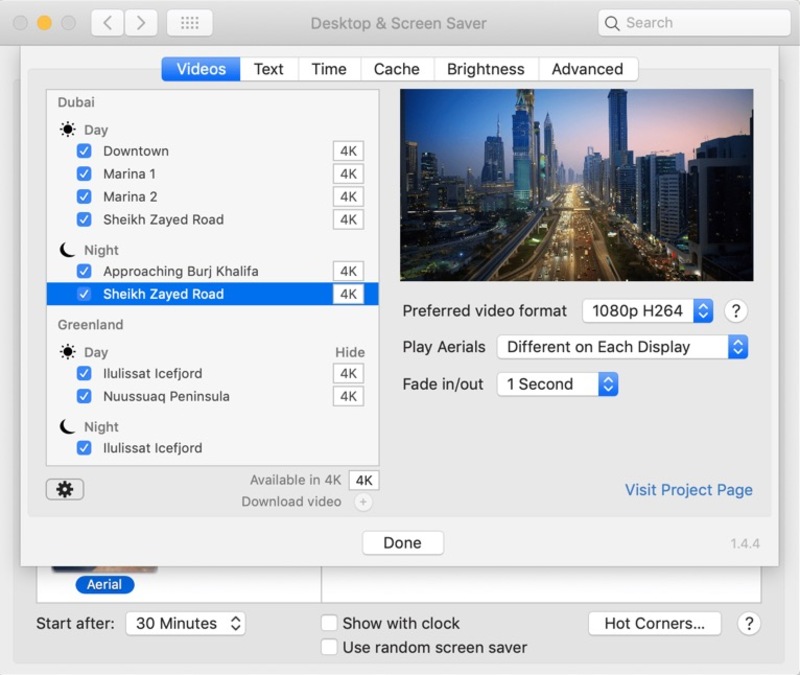Click the Dubai video preview image
The width and height of the screenshot is (800, 675).
click(577, 185)
